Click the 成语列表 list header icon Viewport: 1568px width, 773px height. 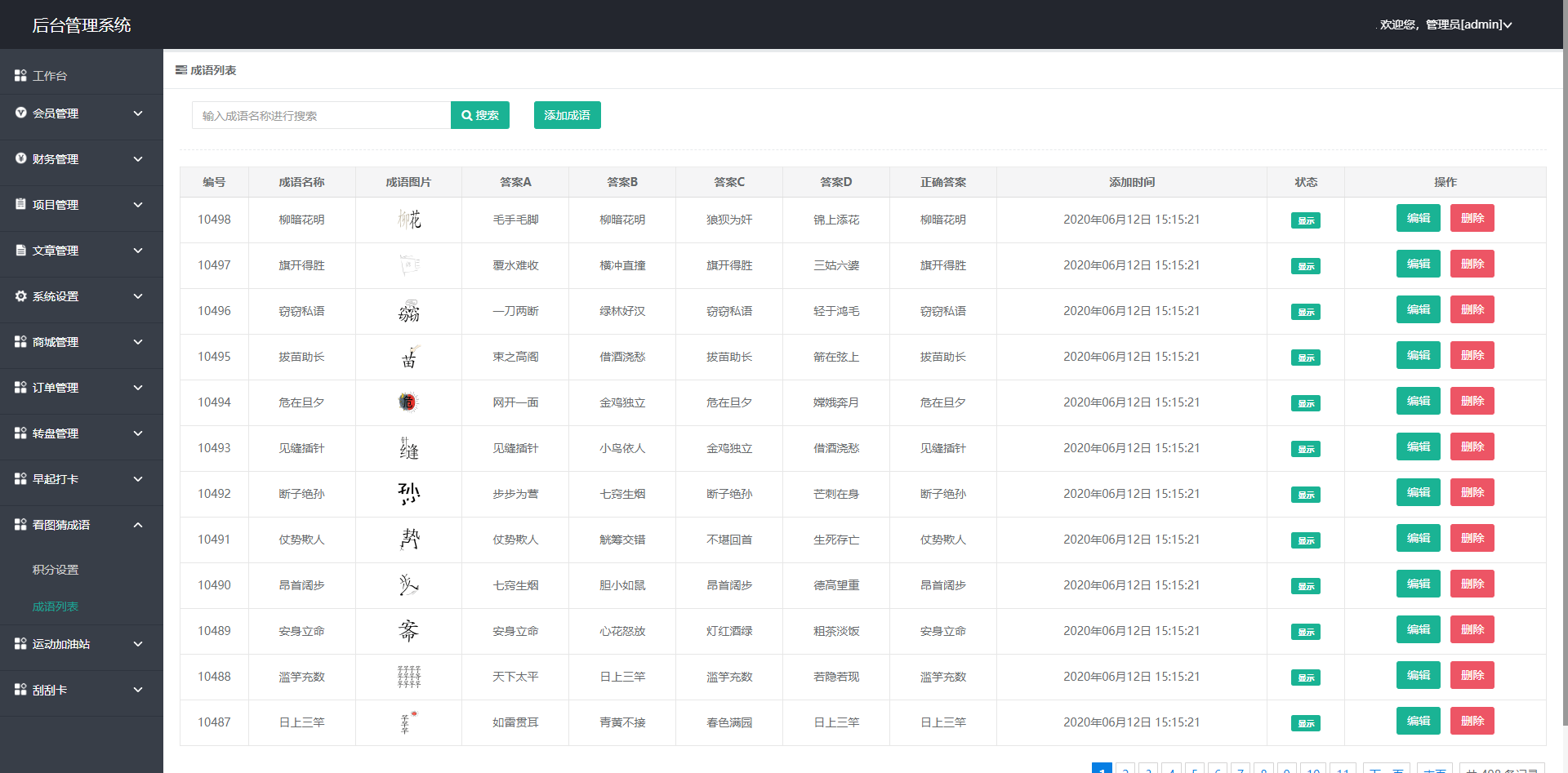(x=181, y=70)
